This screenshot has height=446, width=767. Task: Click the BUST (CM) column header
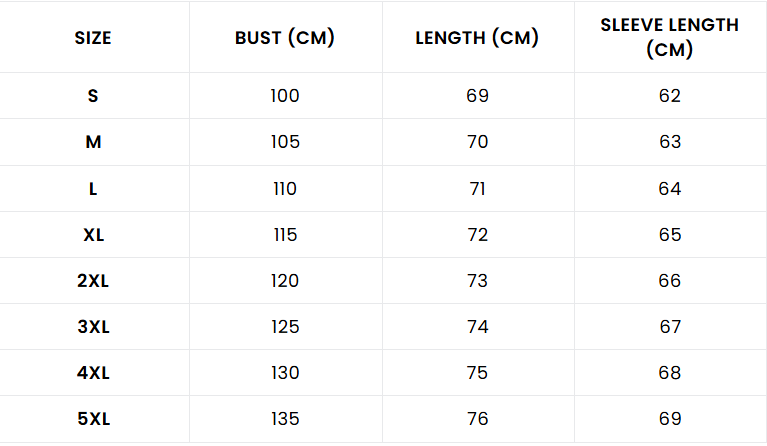click(285, 39)
